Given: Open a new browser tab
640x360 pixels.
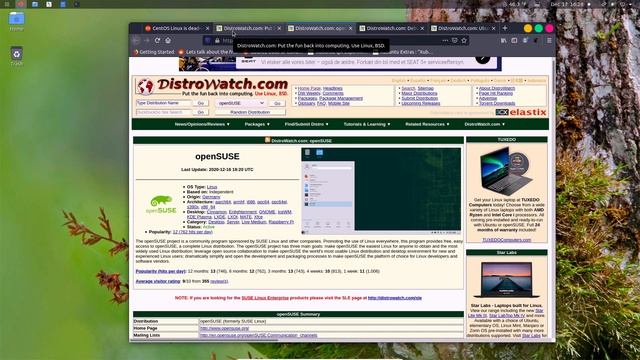Looking at the screenshot, I should point(505,28).
